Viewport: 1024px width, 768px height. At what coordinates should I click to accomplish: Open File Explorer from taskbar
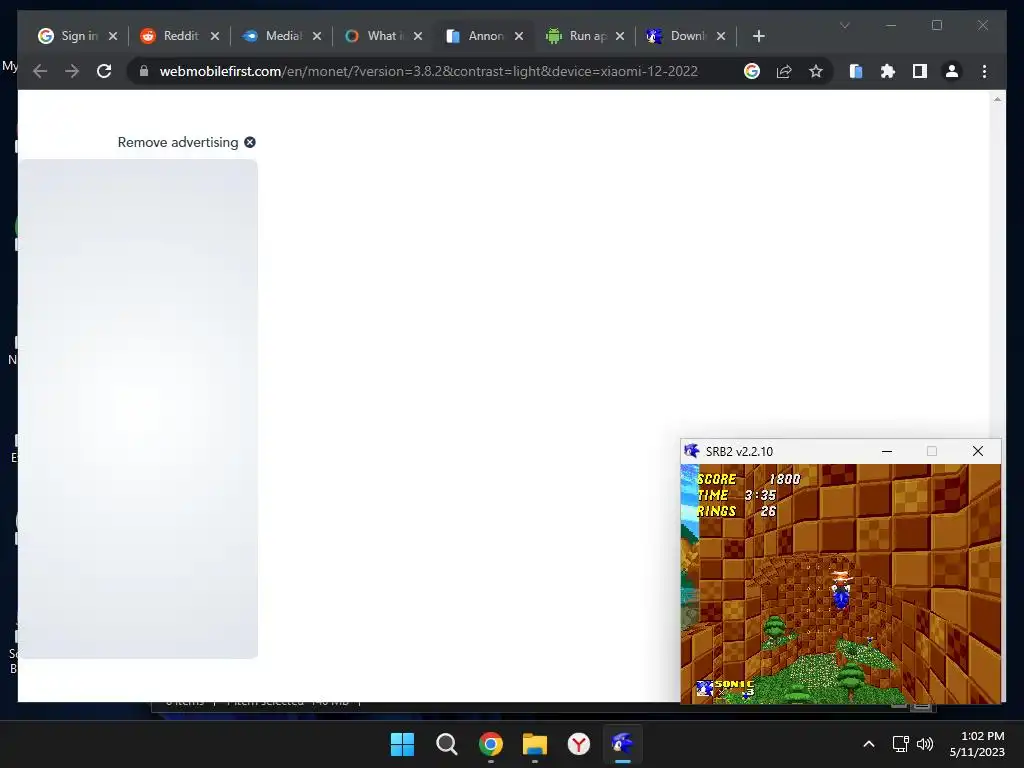(x=535, y=744)
